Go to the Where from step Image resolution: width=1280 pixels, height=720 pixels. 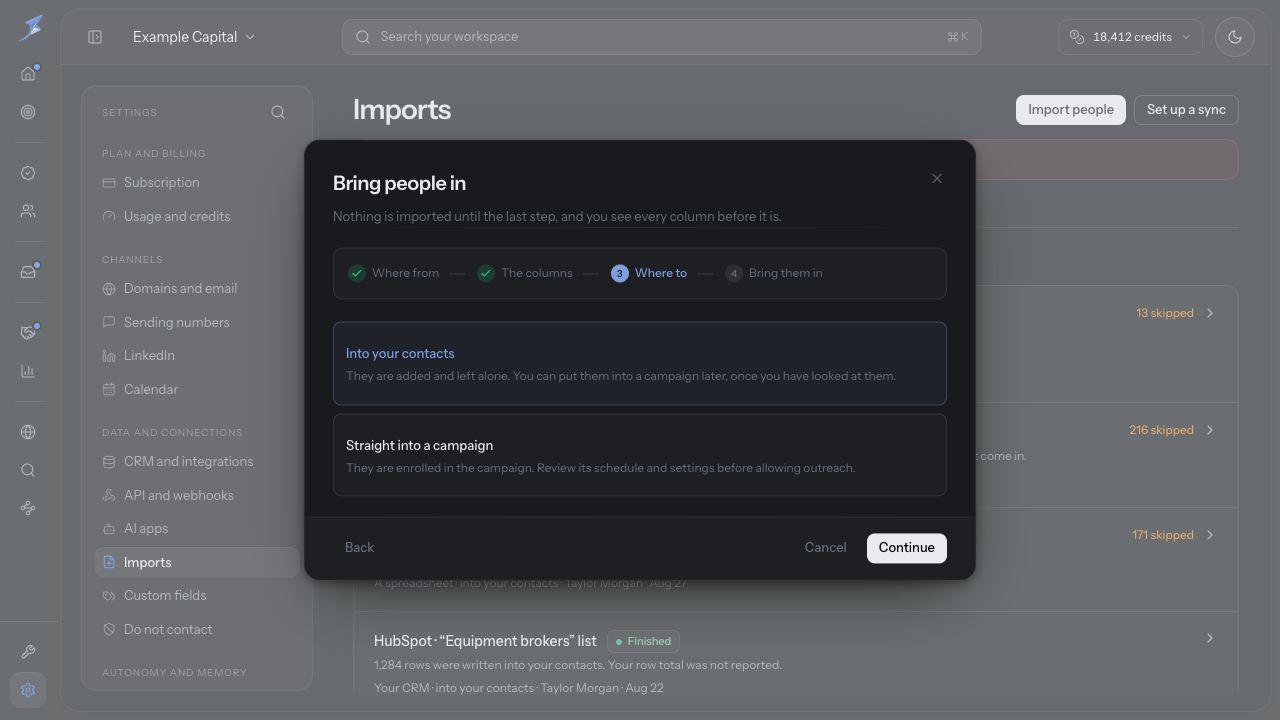pos(394,273)
